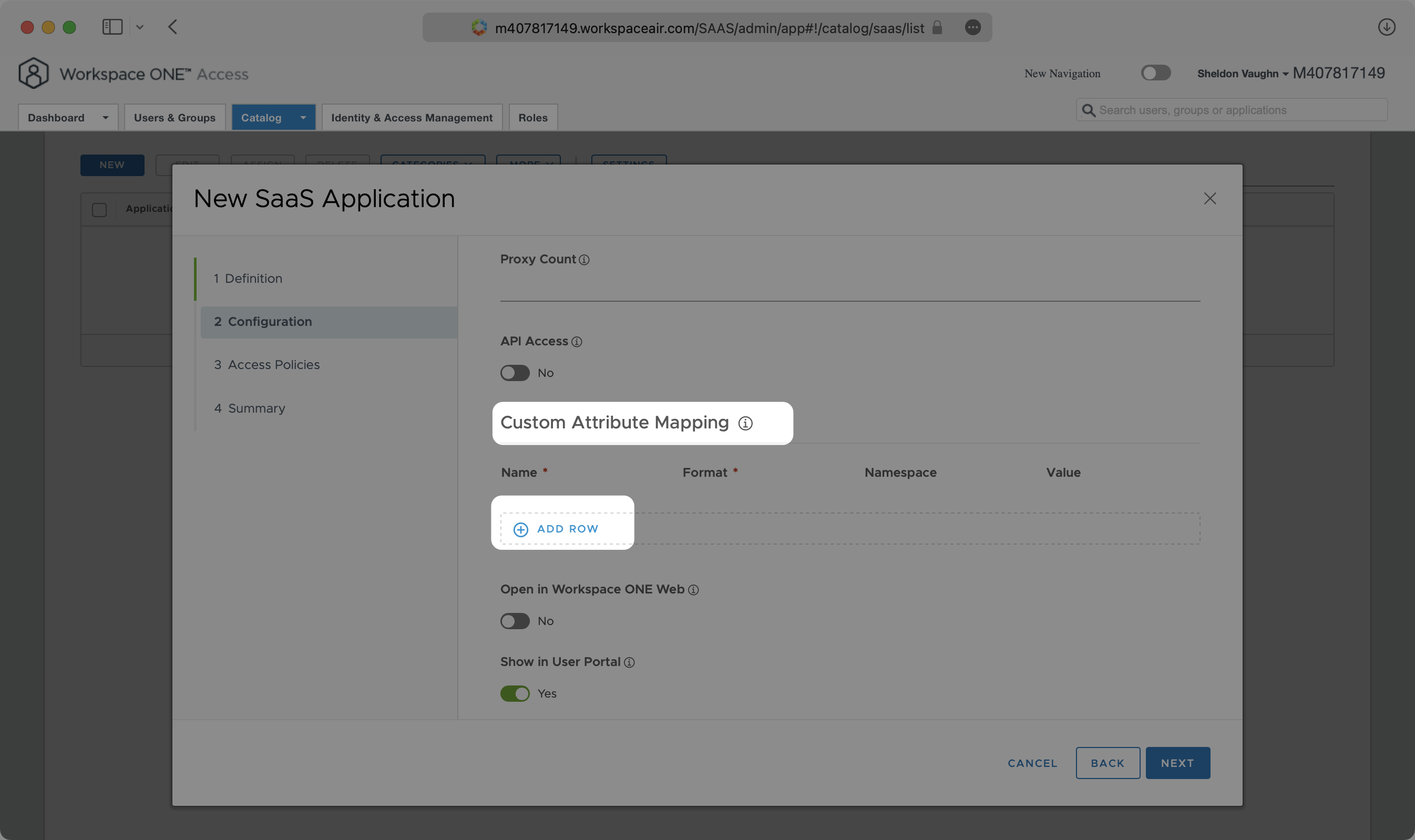This screenshot has width=1415, height=840.
Task: Click the Workspace ONE Access logo
Action: 34,74
